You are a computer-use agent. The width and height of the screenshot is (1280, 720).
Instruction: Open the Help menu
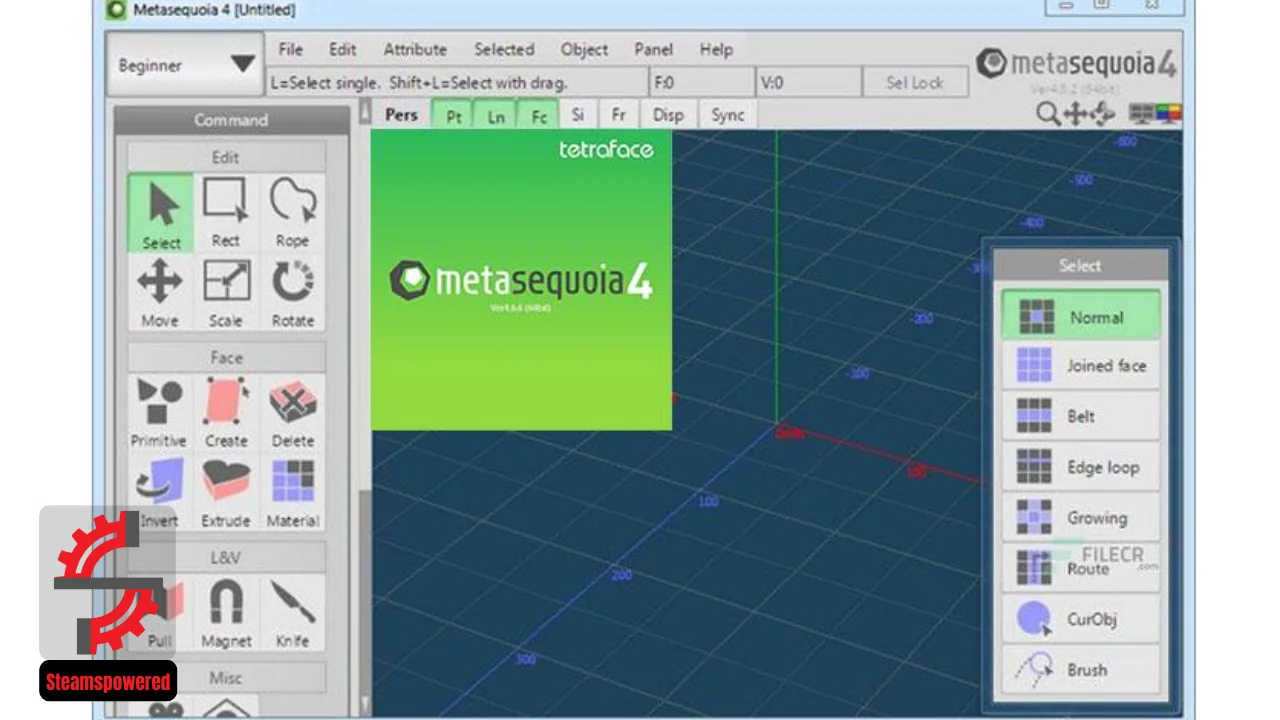(716, 49)
